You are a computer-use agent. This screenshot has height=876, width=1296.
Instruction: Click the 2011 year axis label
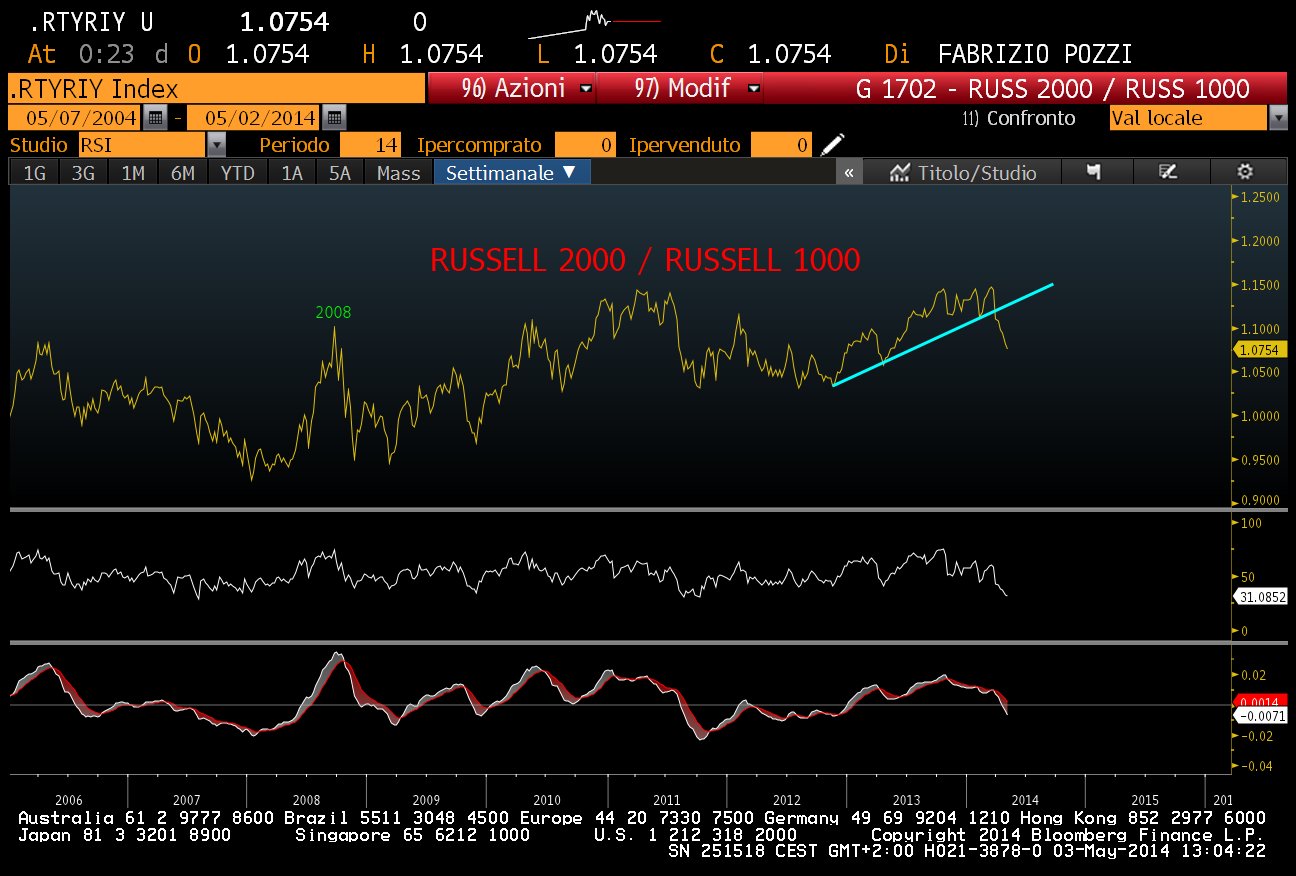point(667,801)
